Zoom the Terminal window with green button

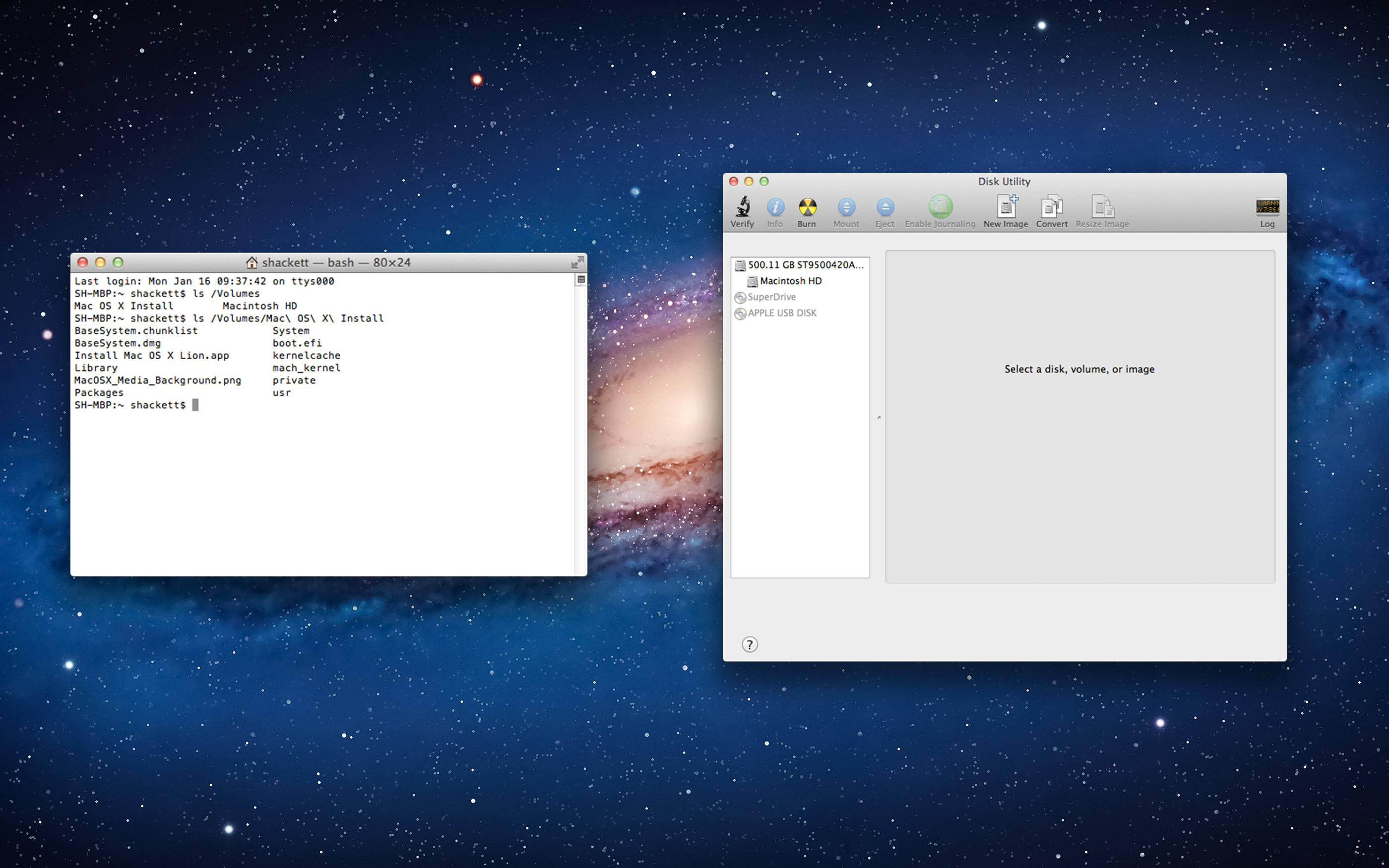click(118, 262)
